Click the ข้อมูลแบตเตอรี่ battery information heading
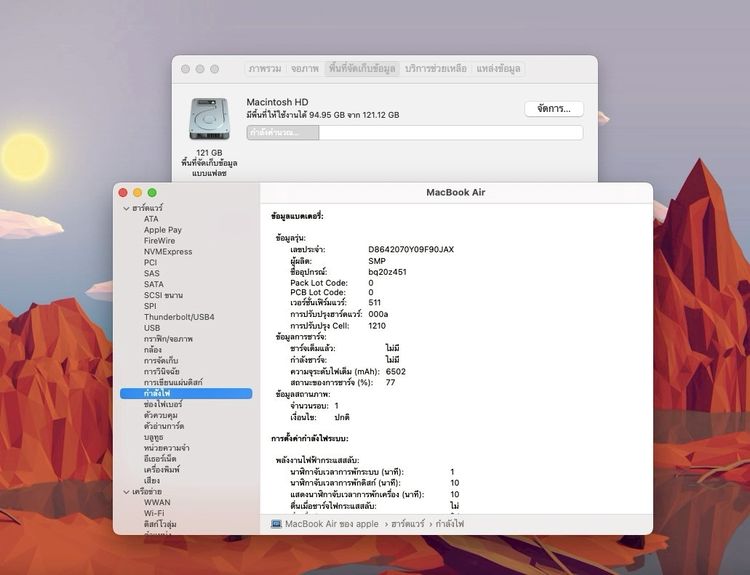 pos(297,216)
